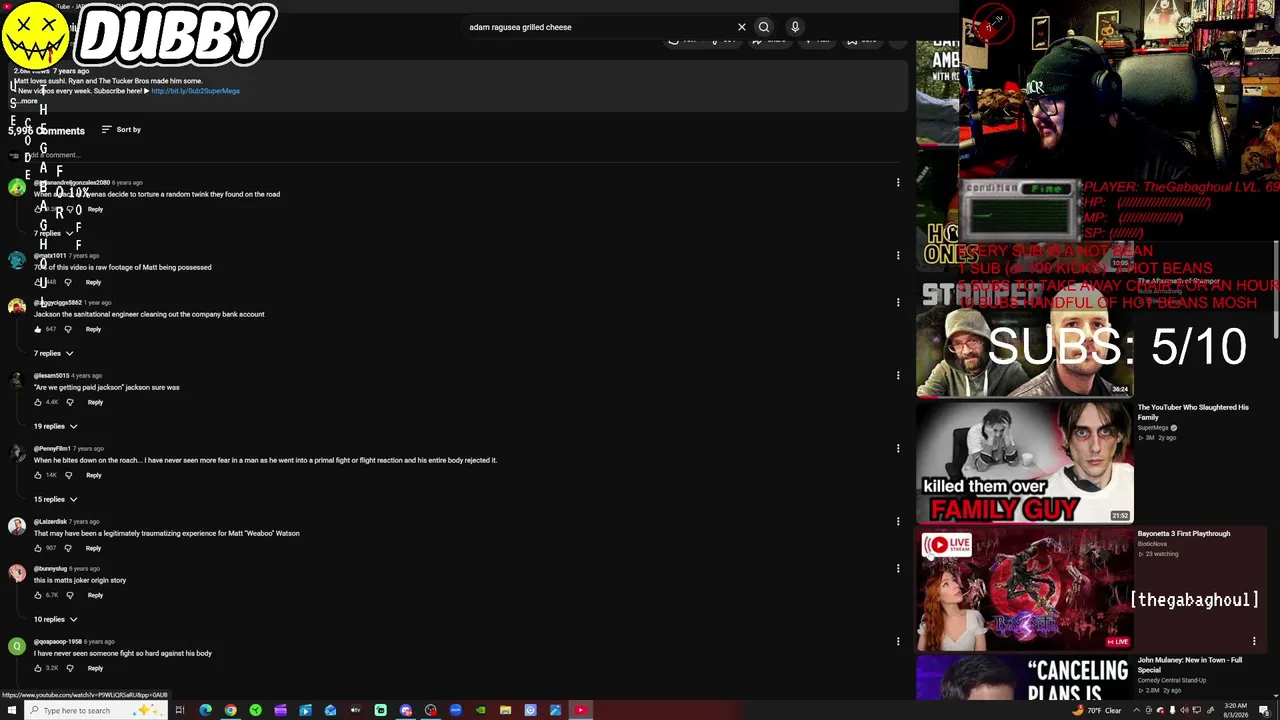Open options menu for the matx1011 comment
1280x720 pixels.
click(898, 255)
